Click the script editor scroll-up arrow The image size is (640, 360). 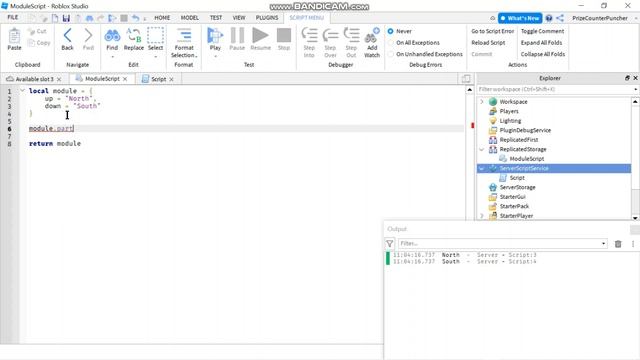click(x=469, y=90)
